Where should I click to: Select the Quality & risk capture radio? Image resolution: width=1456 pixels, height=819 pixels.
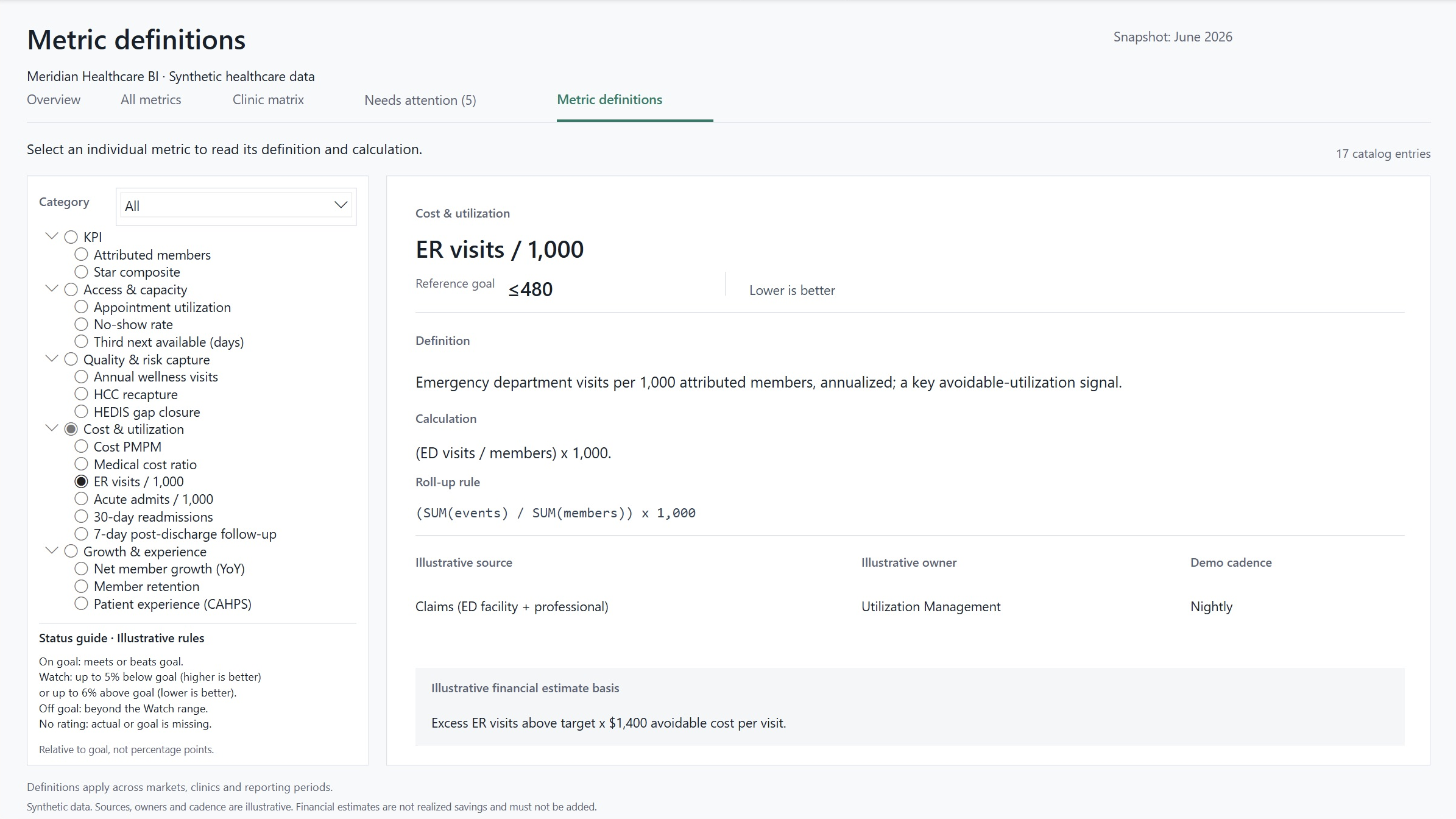pos(71,360)
